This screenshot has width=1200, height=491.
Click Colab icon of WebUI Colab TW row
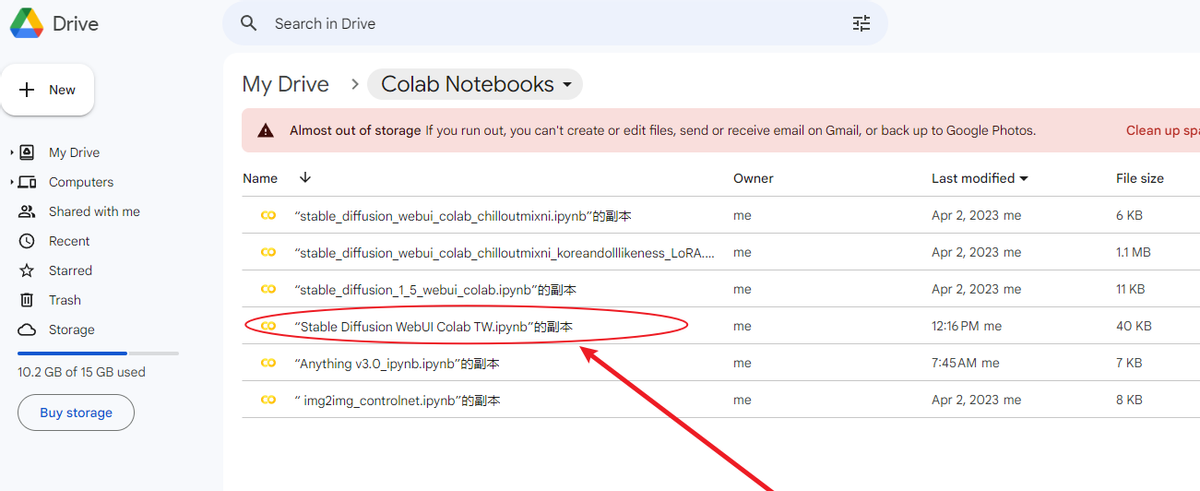[268, 326]
